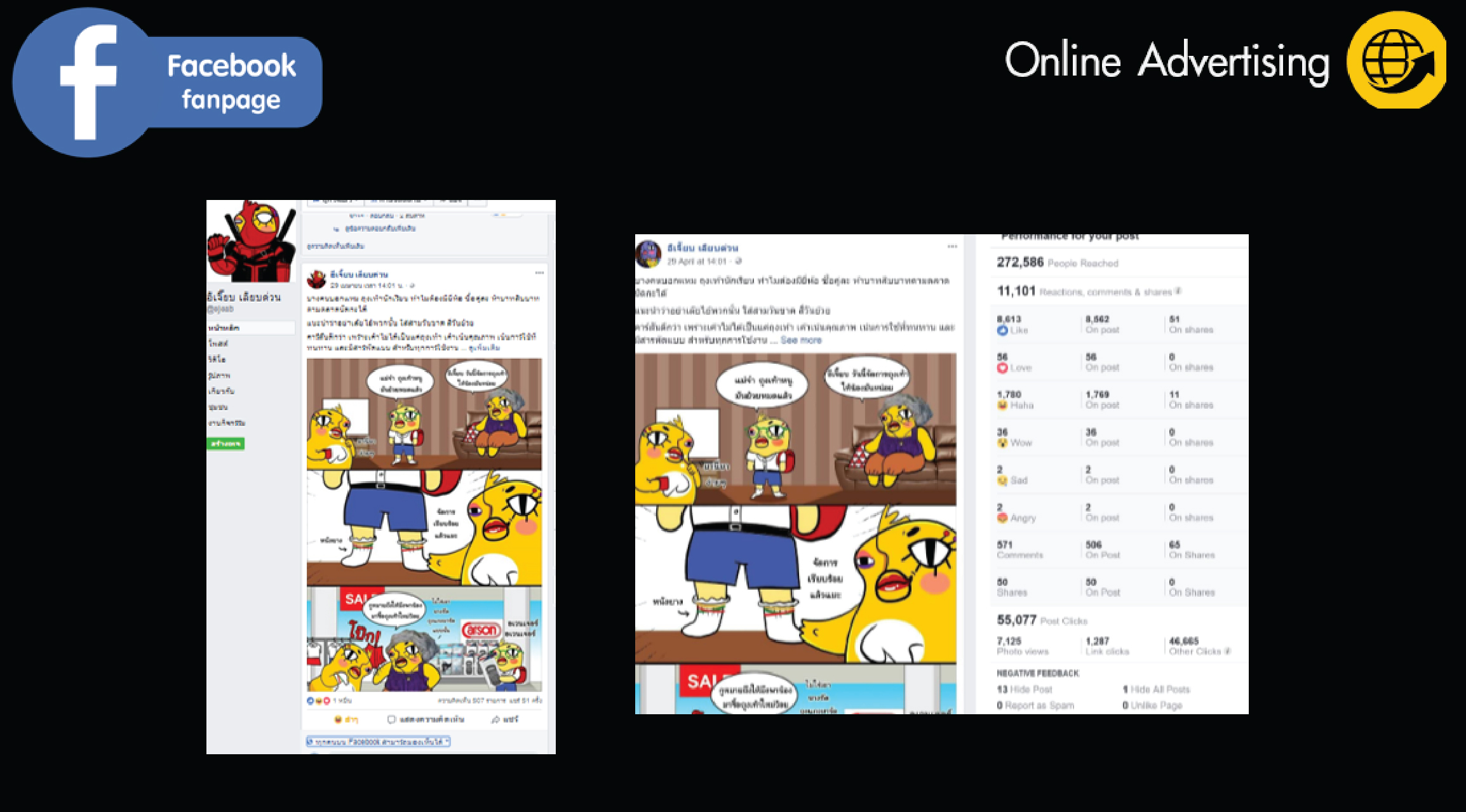Open top comic panel in right post

796,429
